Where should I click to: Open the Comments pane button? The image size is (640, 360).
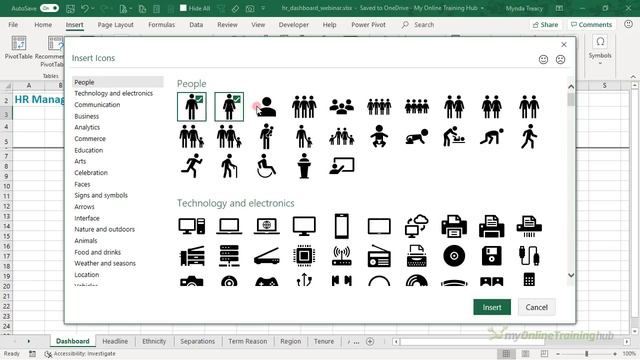point(591,25)
